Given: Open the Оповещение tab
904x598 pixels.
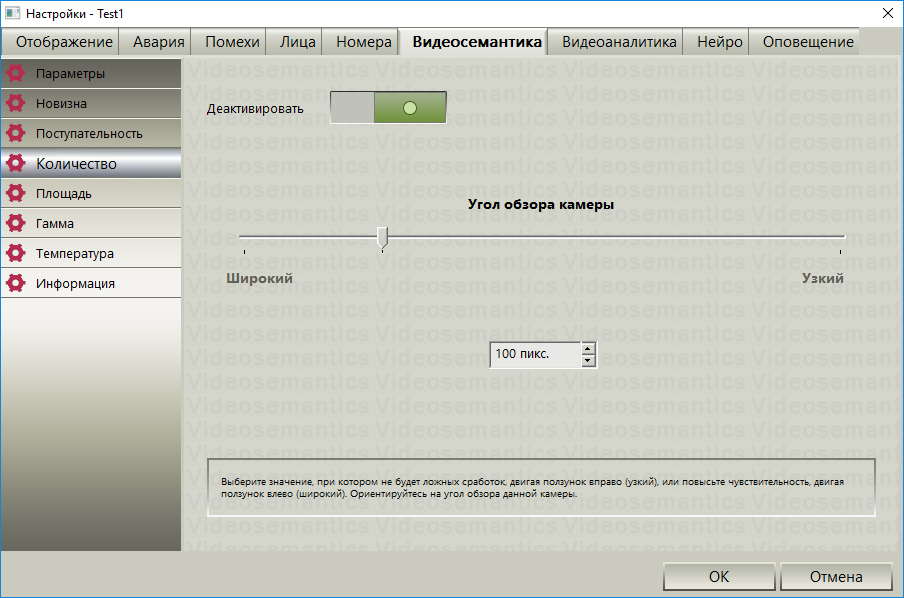Looking at the screenshot, I should [805, 42].
